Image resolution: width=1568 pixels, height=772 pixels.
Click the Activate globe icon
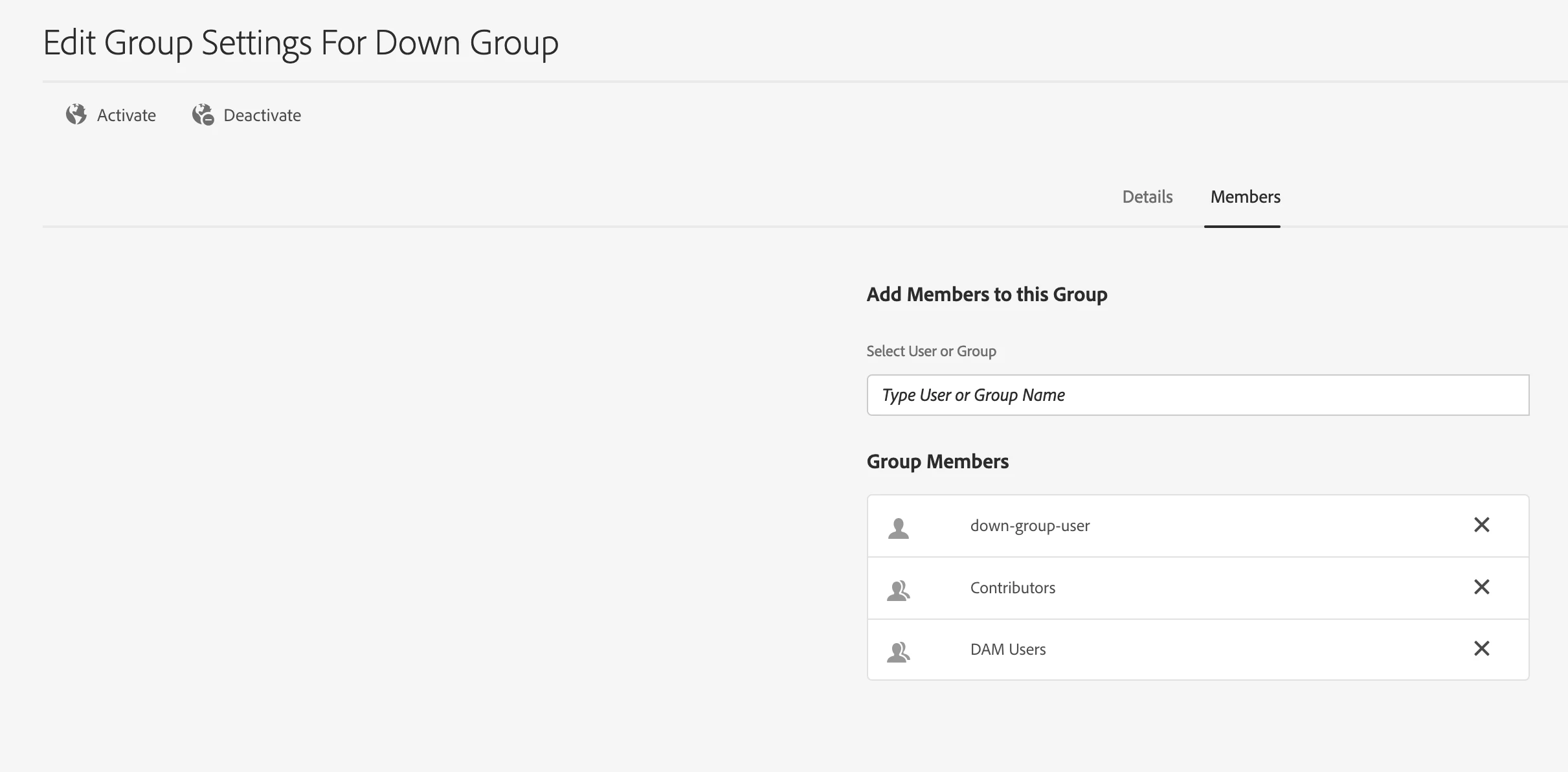click(76, 115)
